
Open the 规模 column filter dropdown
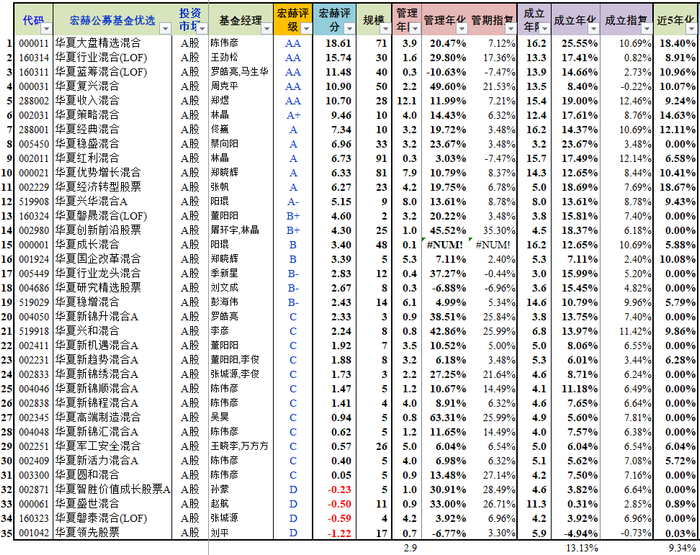click(385, 29)
